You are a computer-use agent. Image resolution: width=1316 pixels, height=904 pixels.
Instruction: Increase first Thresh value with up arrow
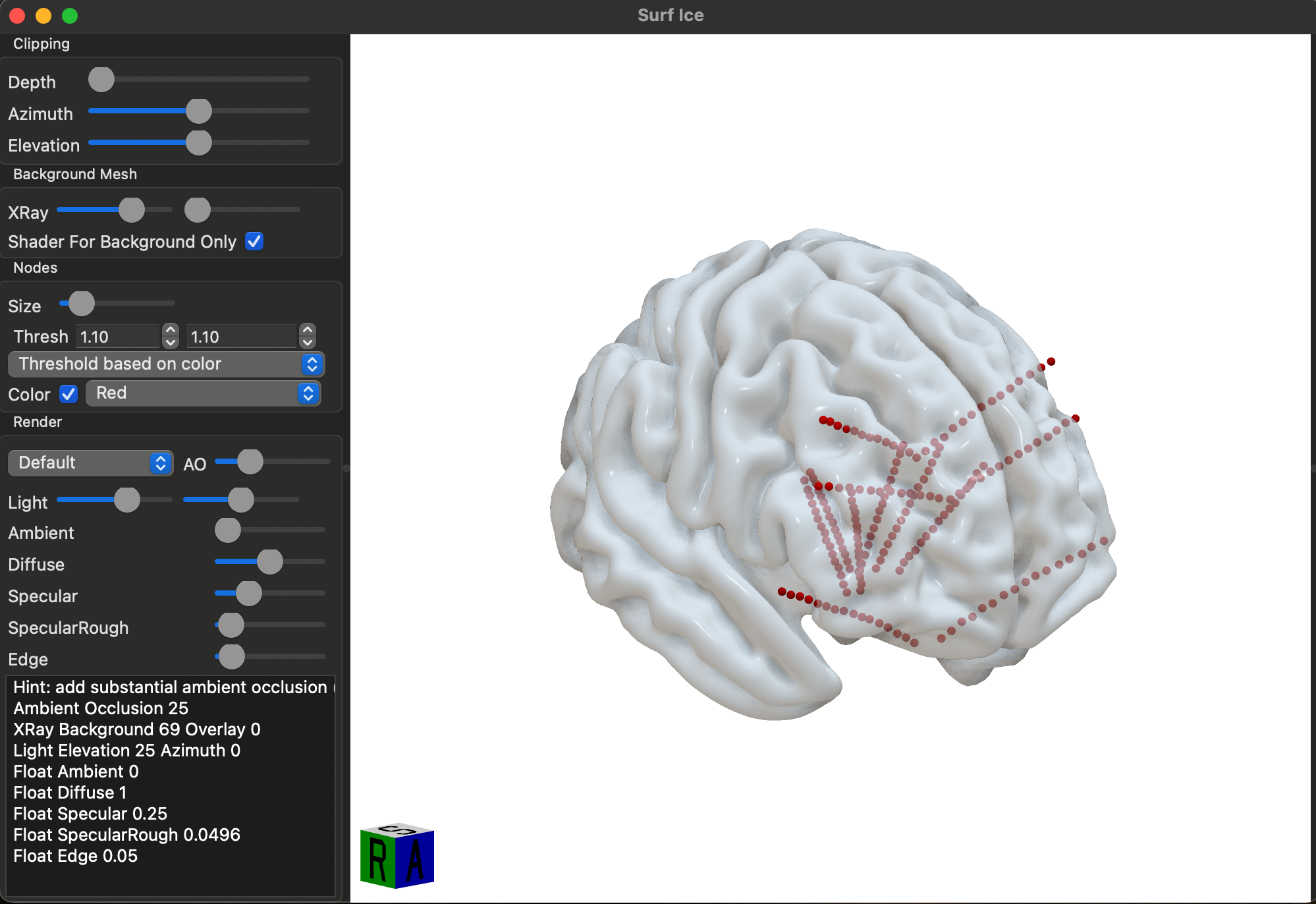pyautogui.click(x=171, y=329)
